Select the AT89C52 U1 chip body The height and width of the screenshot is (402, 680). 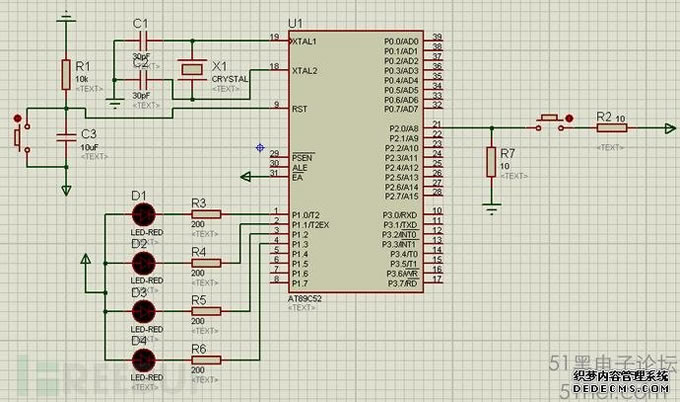tap(355, 160)
